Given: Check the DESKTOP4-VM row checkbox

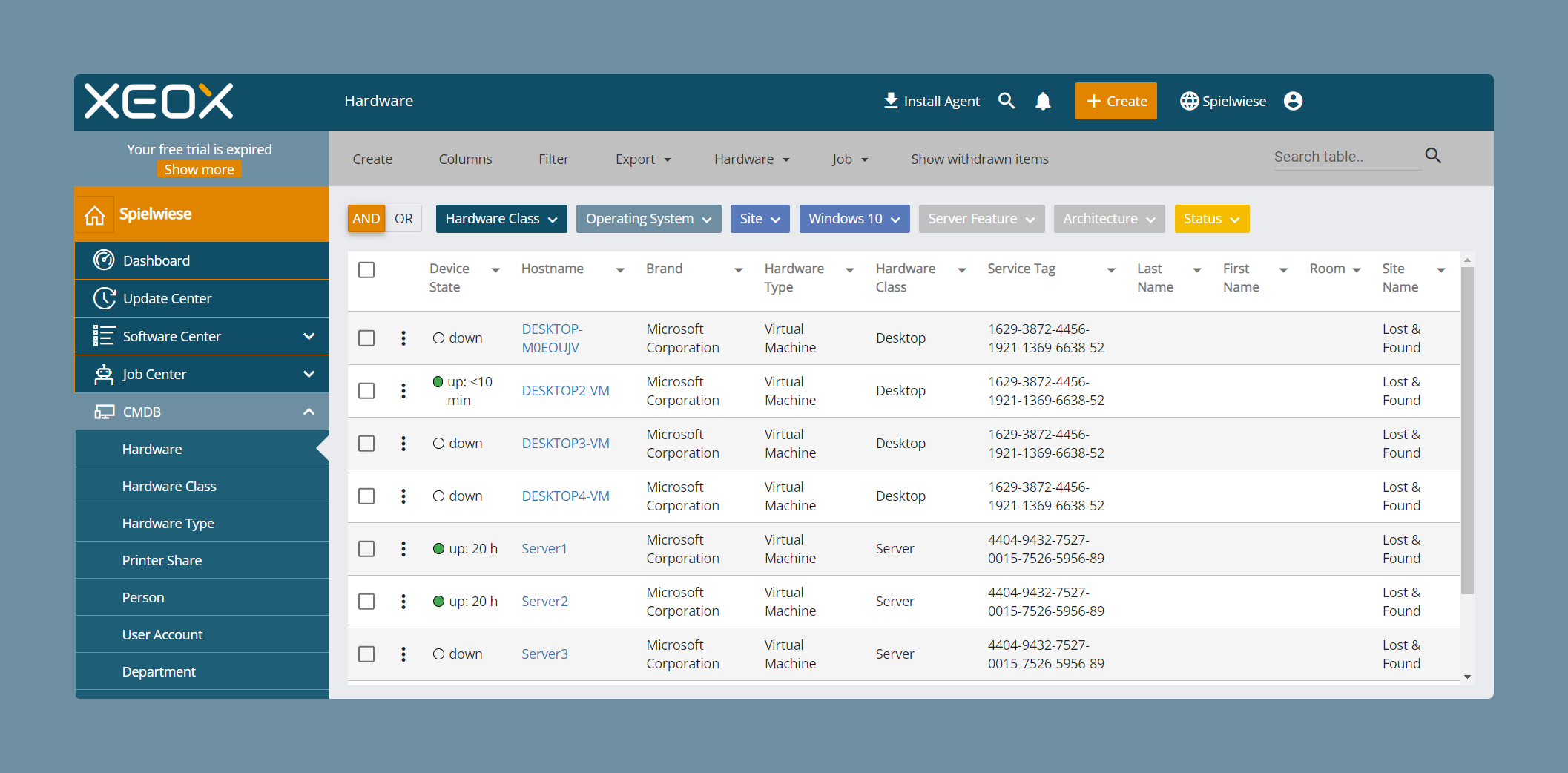Looking at the screenshot, I should tap(366, 496).
